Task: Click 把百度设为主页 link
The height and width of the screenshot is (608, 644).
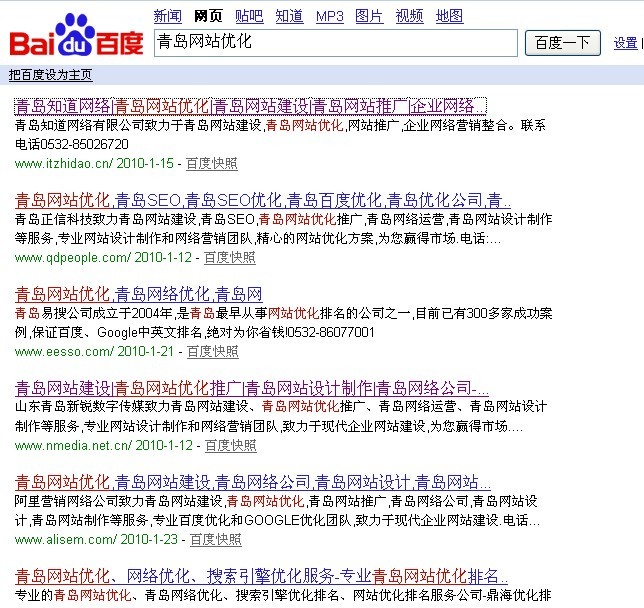Action: pos(50,76)
